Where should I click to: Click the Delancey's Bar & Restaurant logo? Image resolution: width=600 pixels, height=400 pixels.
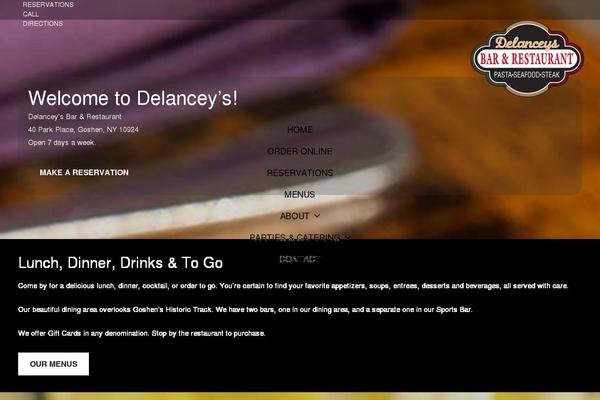pos(527,58)
